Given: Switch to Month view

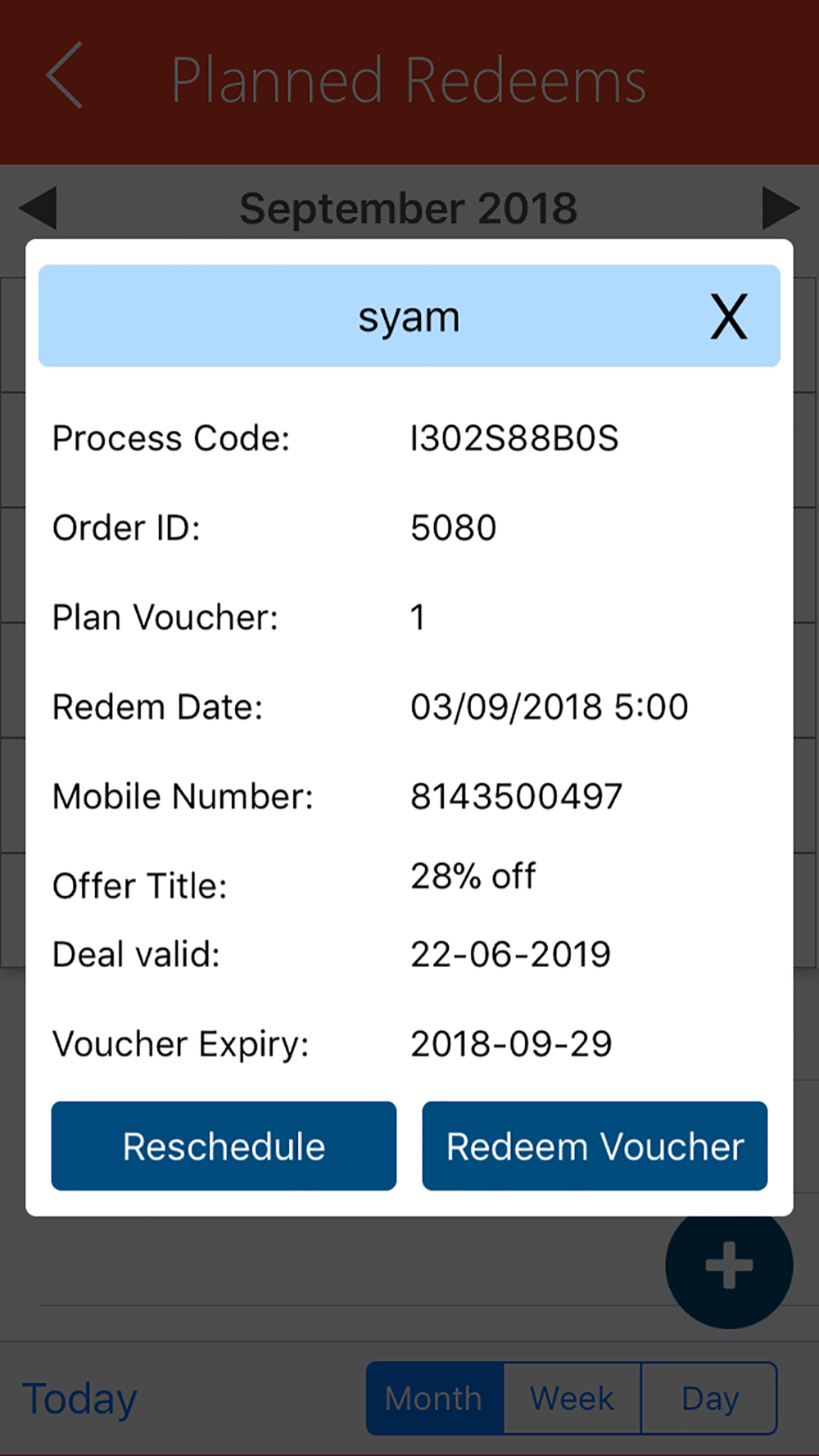Looking at the screenshot, I should pyautogui.click(x=435, y=1399).
